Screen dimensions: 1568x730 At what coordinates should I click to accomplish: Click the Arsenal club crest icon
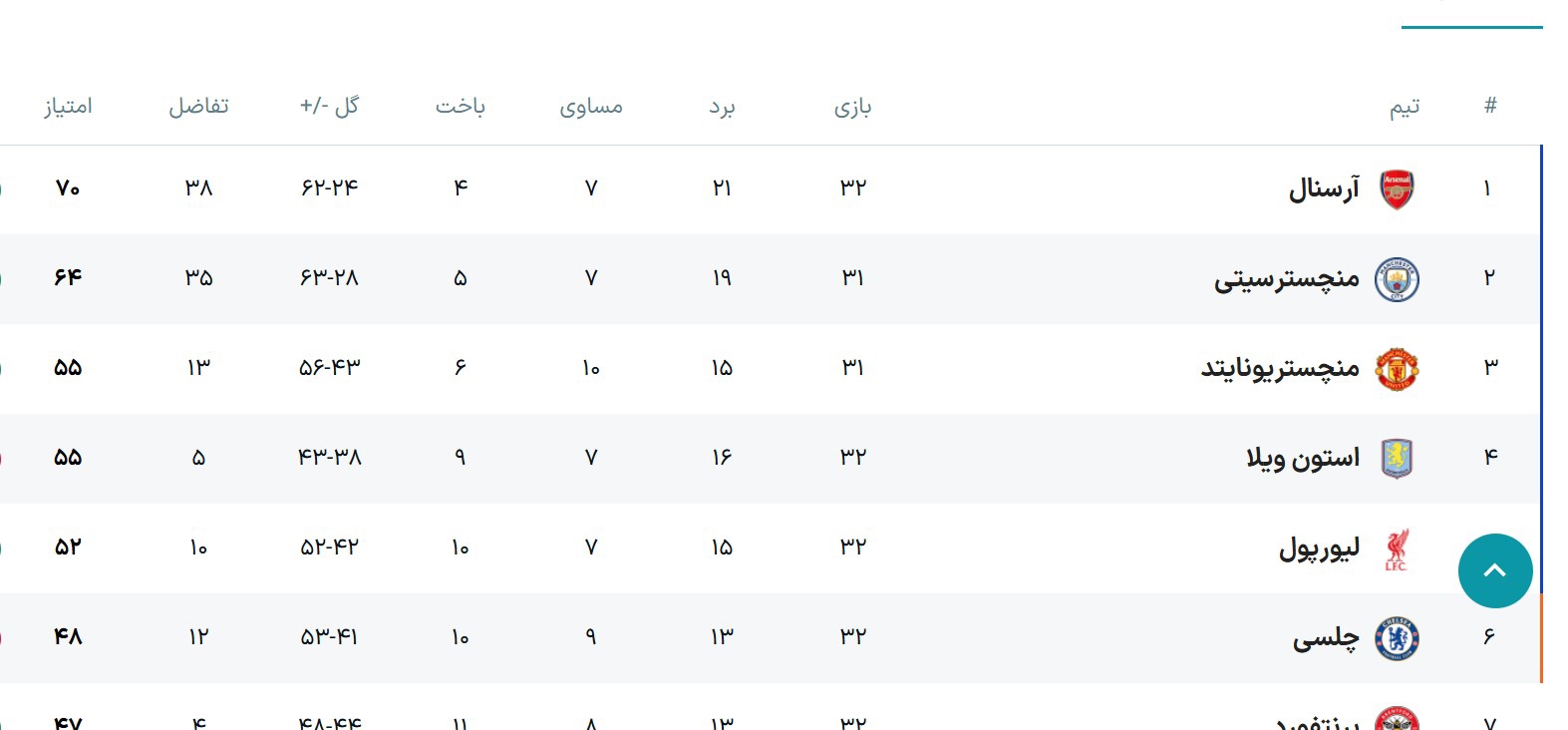tap(1397, 189)
